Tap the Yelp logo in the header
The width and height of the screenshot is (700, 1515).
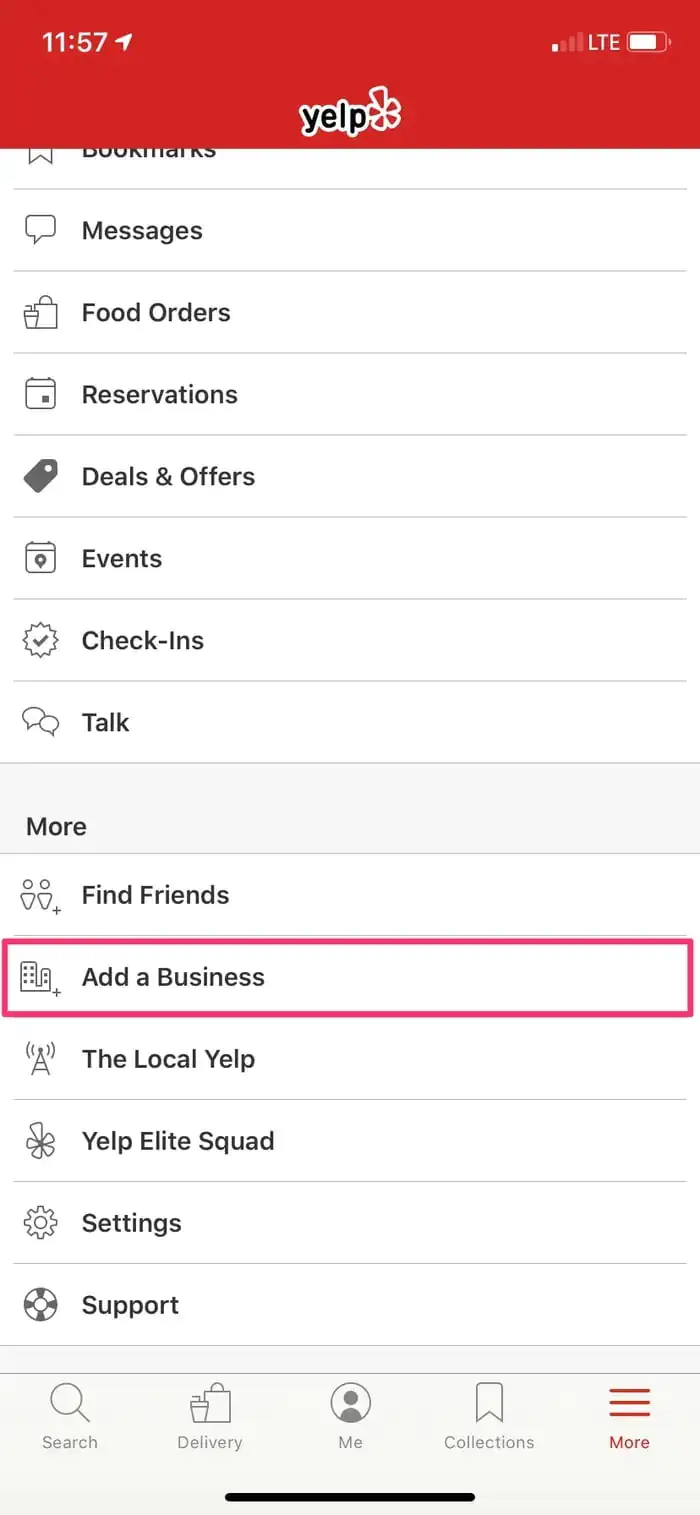point(350,112)
